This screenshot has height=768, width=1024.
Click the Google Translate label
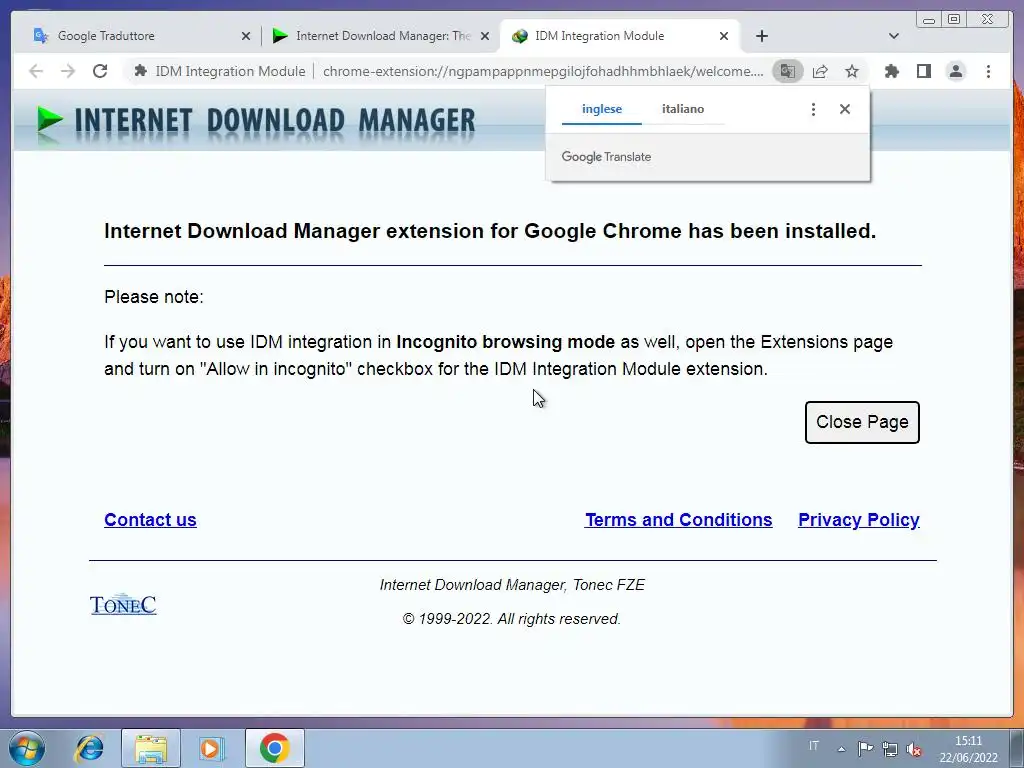tap(606, 157)
